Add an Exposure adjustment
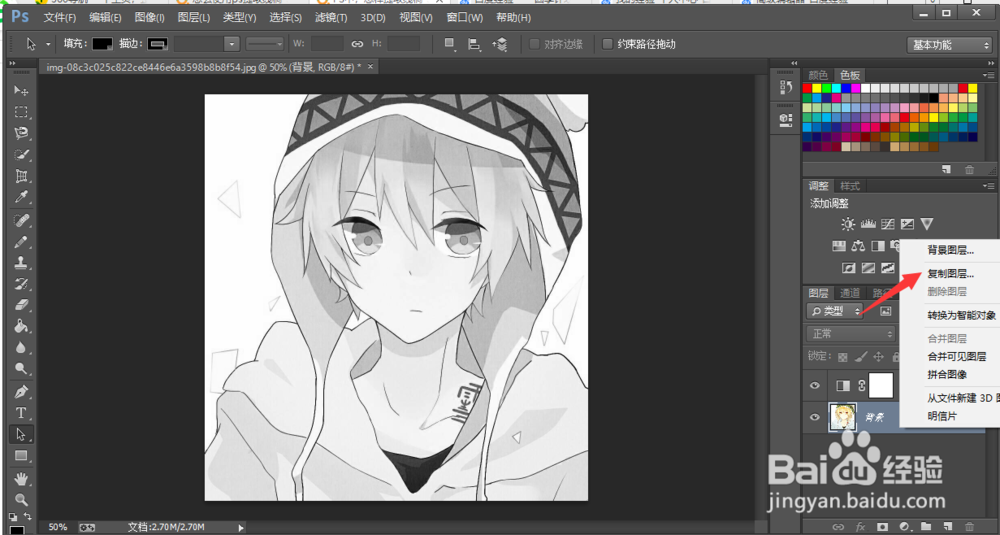The image size is (1000, 535). [908, 224]
